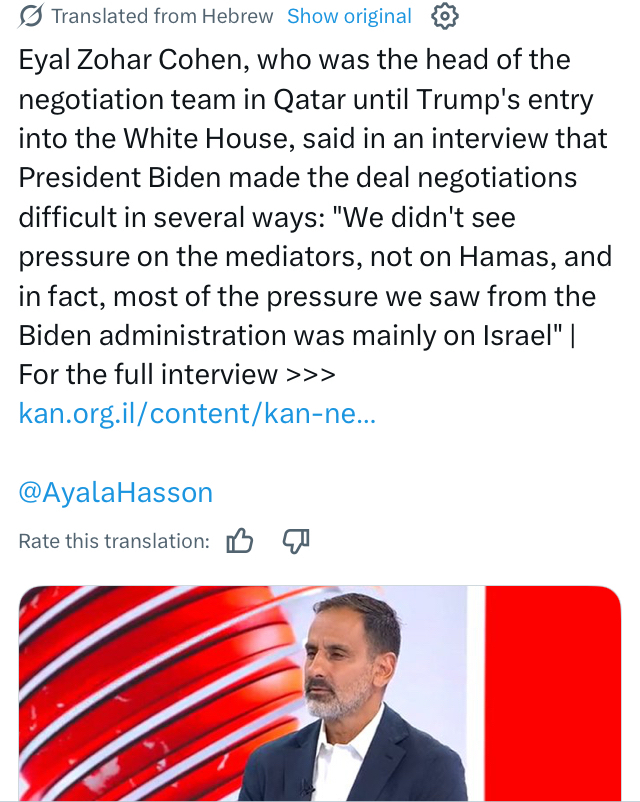
Task: Click the name "Eyal Zohar Cohen"
Action: 132,58
